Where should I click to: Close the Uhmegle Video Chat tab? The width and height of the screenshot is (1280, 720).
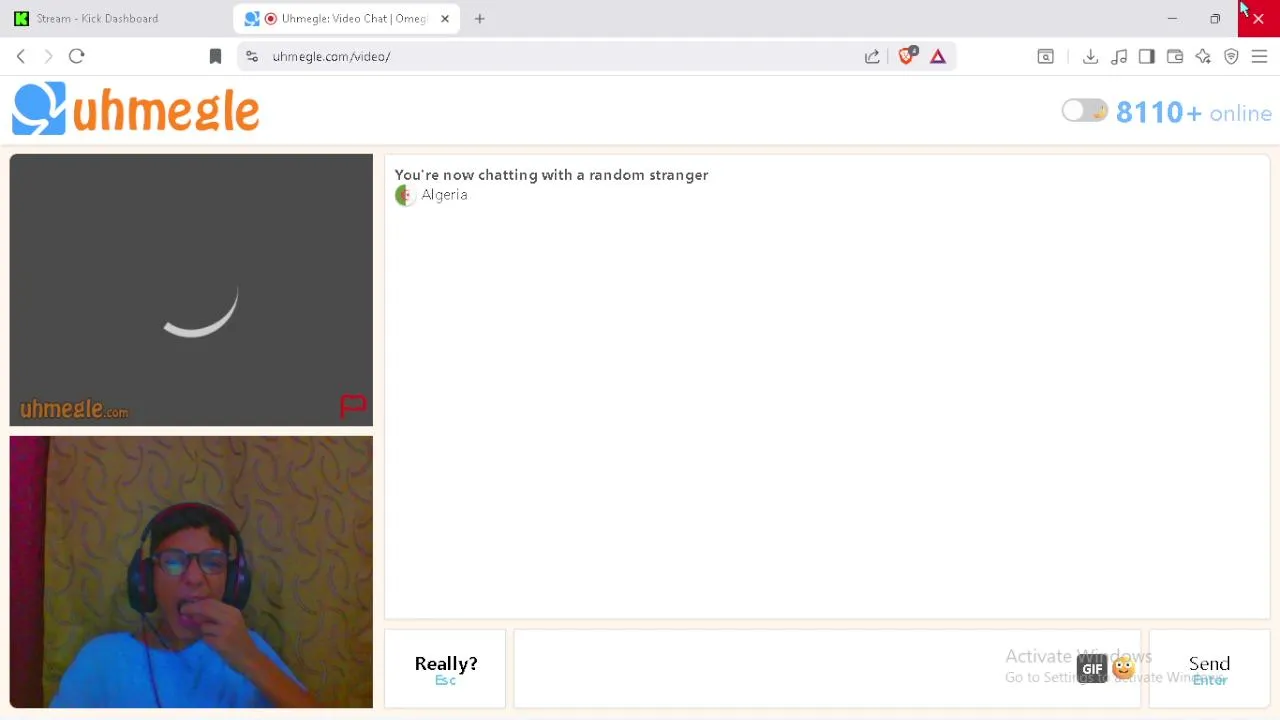tap(445, 19)
